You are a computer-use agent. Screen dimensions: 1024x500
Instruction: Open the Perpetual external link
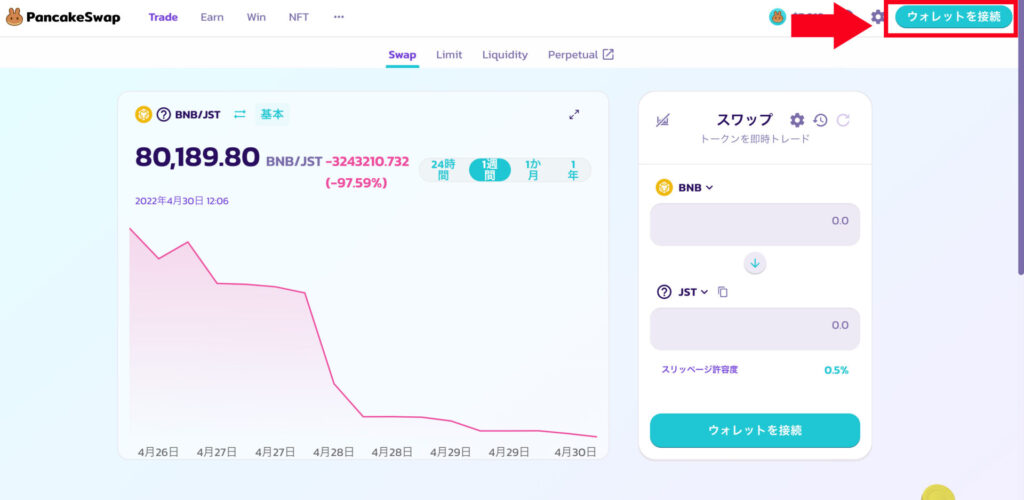(x=581, y=55)
